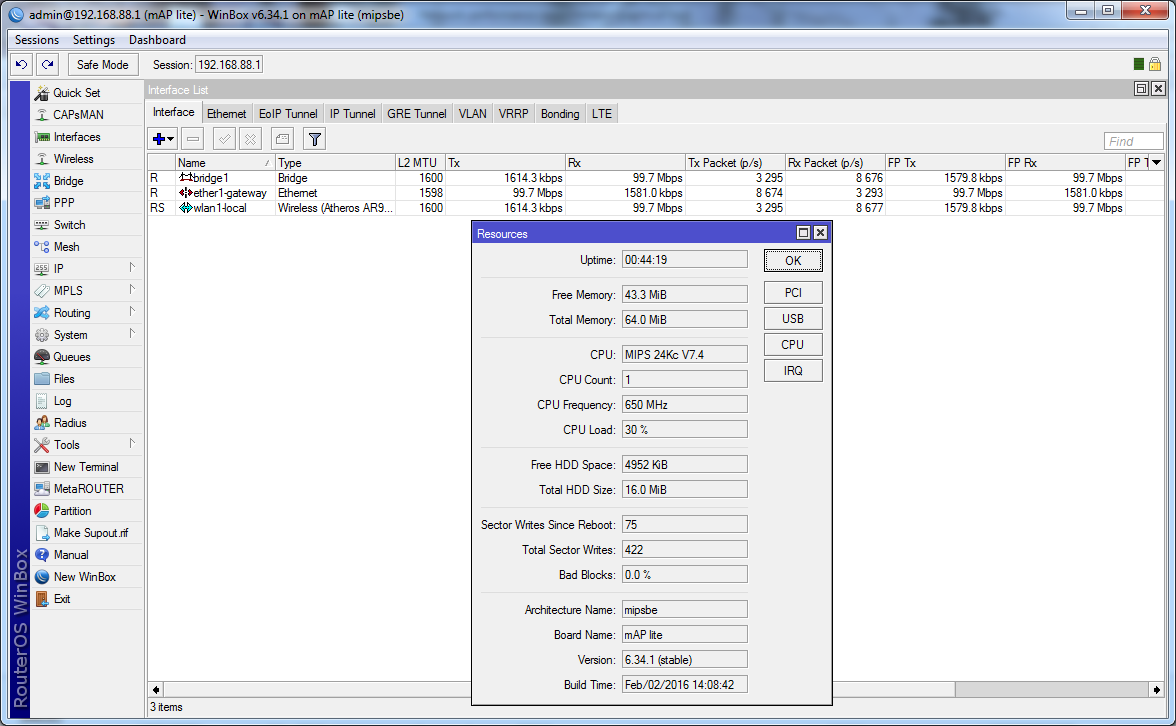Viewport: 1176px width, 726px height.
Task: Select the ether1-gateway interface row
Action: (x=230, y=193)
